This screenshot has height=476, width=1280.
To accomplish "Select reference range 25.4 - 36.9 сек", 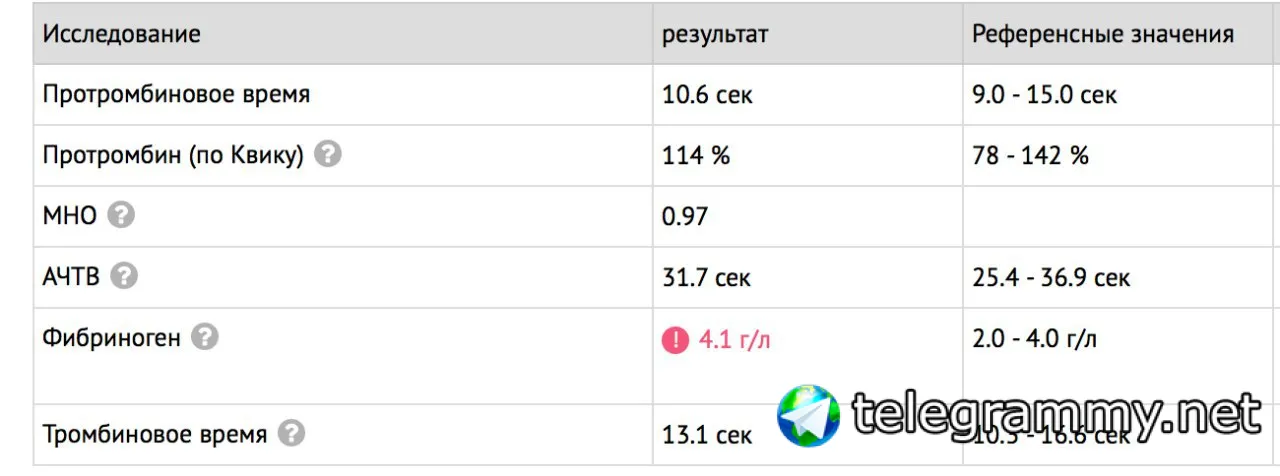I will coord(1051,277).
